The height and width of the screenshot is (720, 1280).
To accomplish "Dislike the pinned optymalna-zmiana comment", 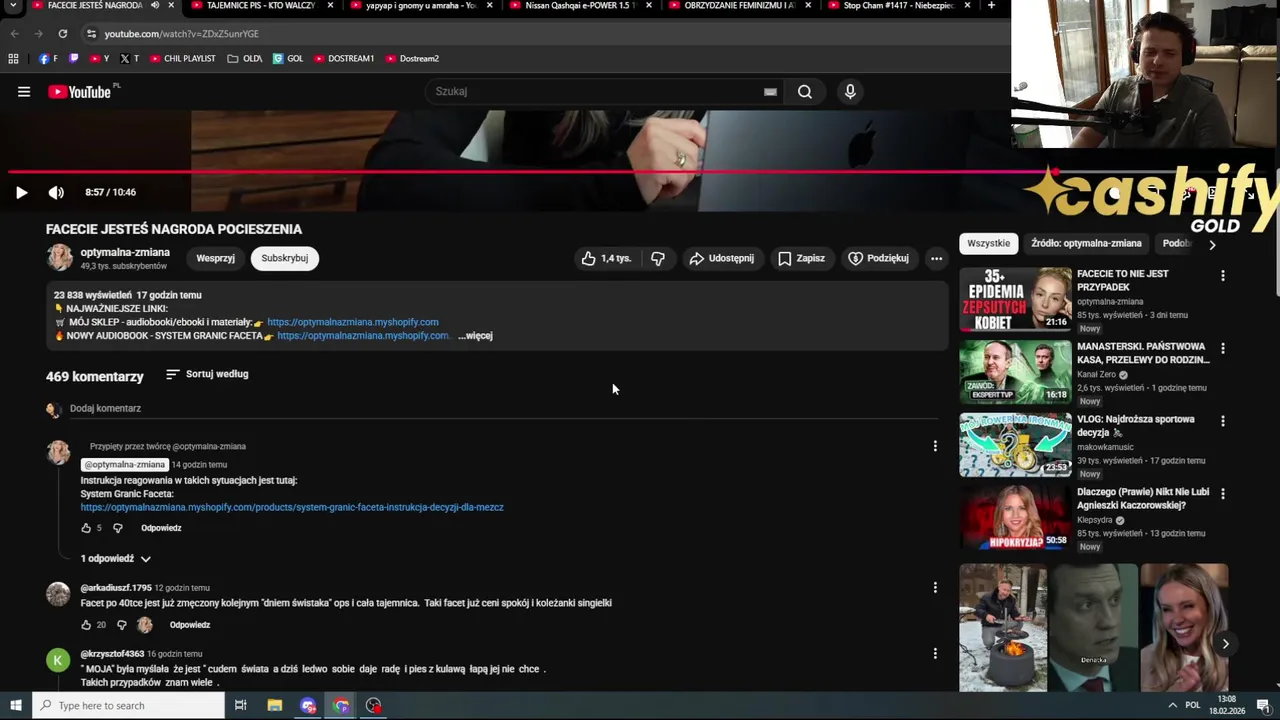I will coord(117,528).
